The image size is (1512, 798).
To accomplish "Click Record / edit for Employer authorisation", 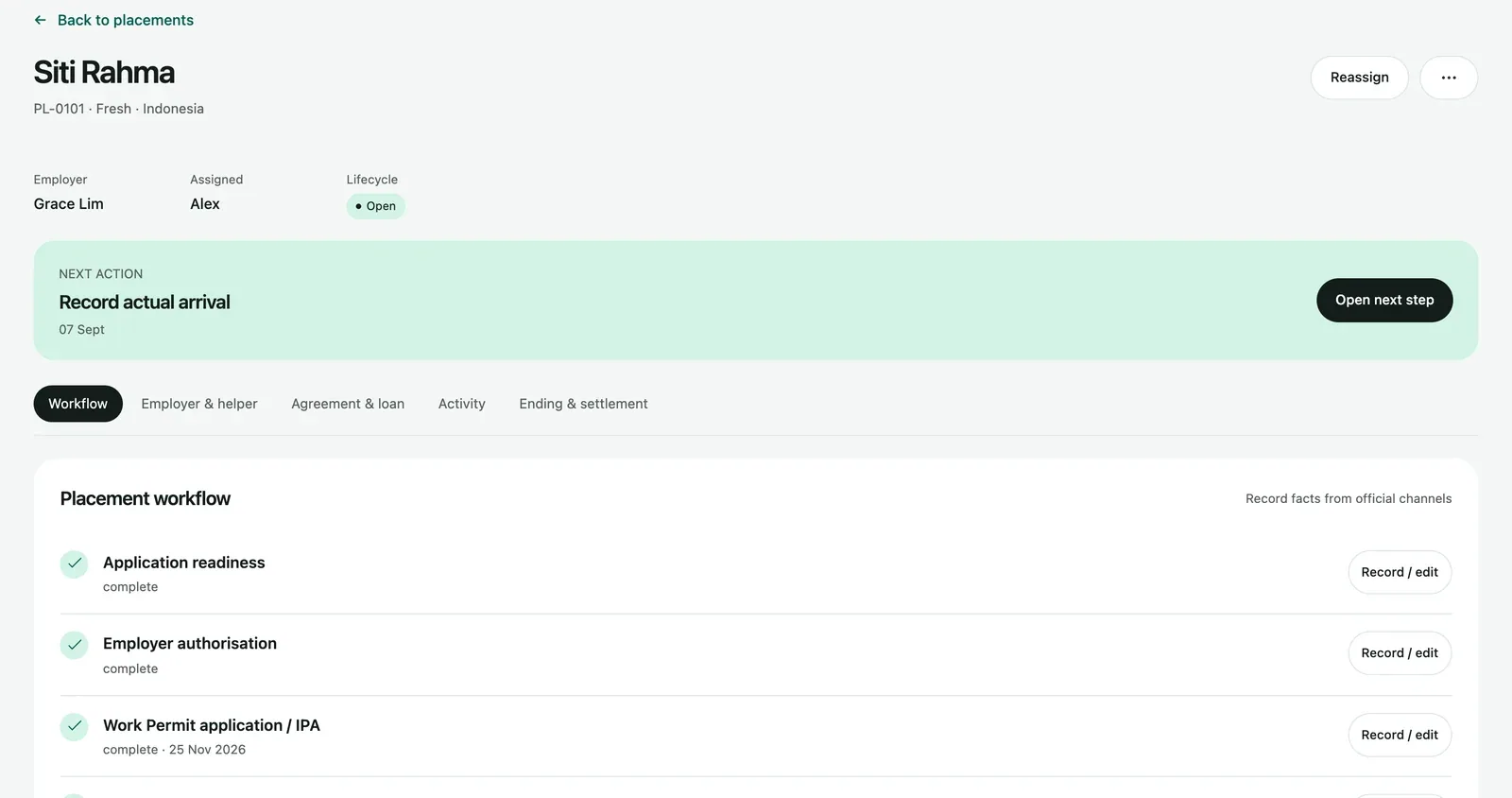I will click(1400, 653).
